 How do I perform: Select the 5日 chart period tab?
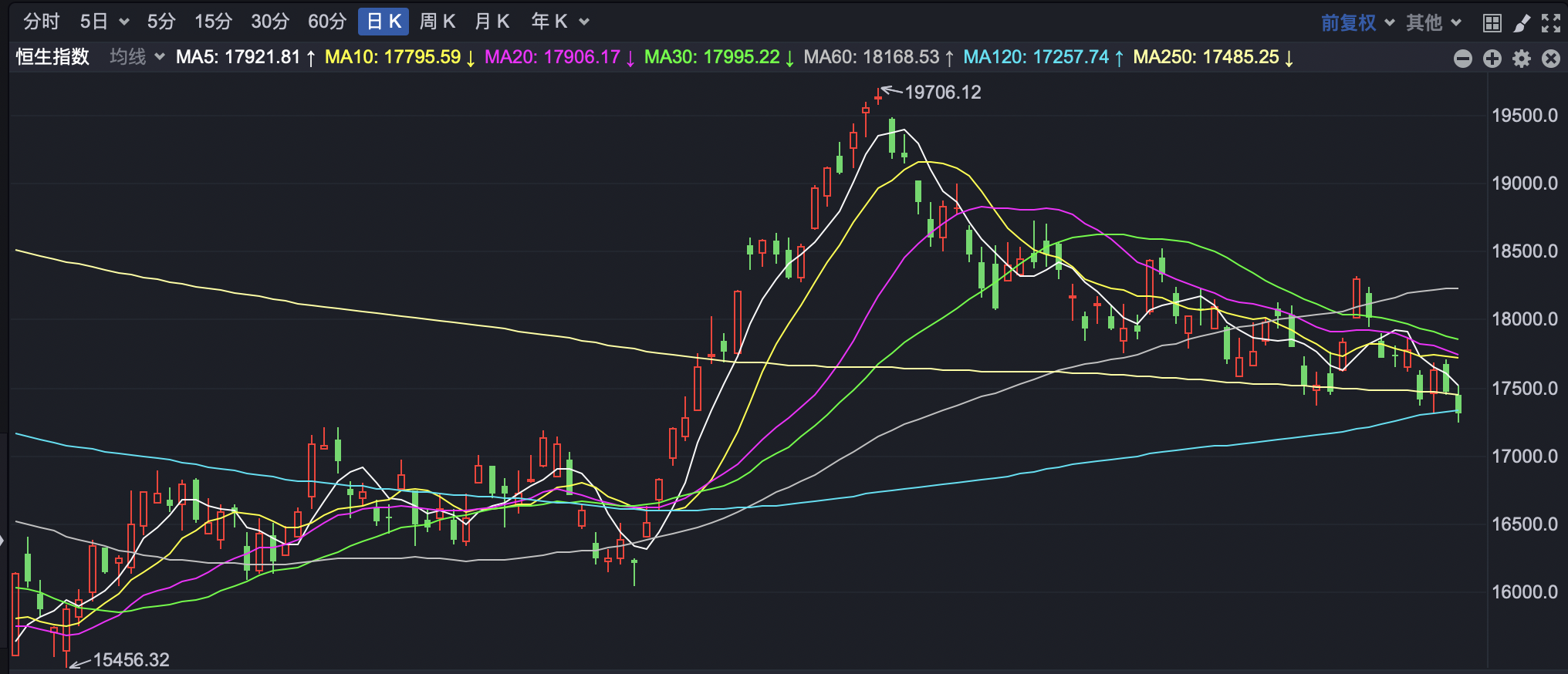tap(94, 22)
